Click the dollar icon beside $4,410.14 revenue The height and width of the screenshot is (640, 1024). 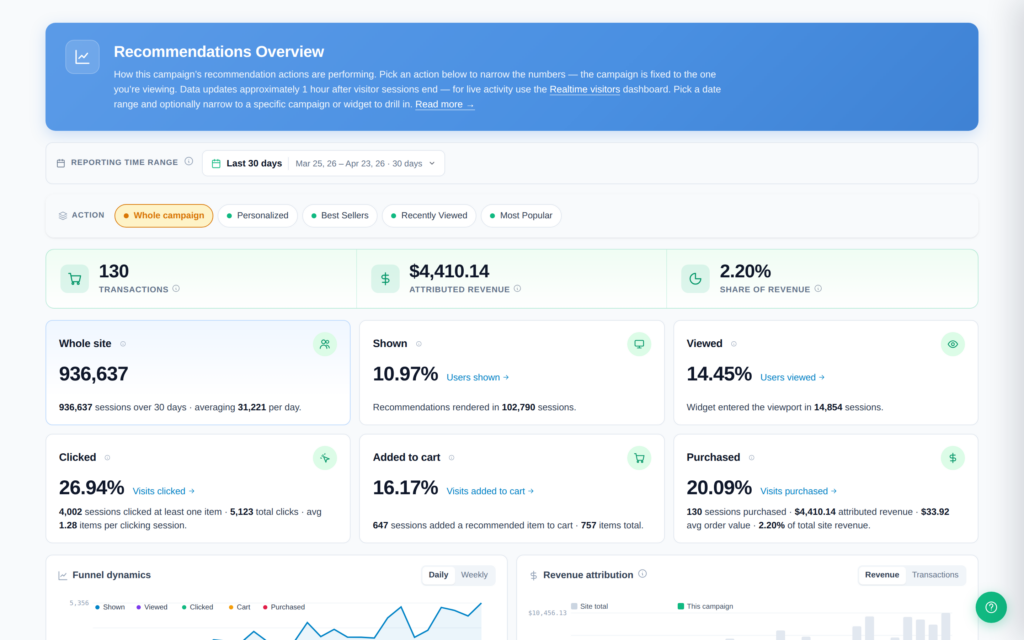(385, 279)
